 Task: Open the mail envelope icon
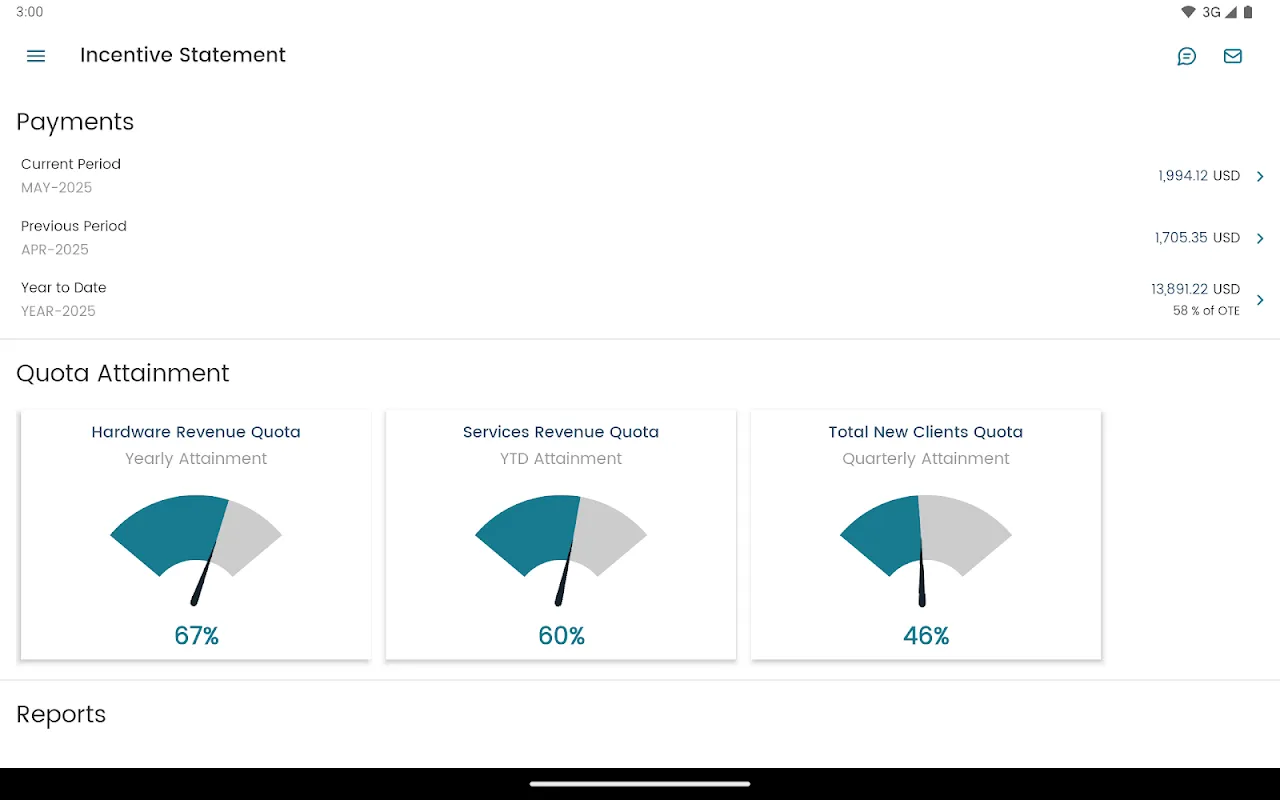coord(1233,56)
